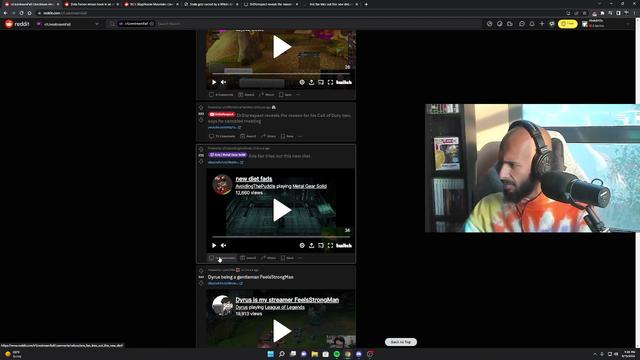Click the red DrDisrespect flair tag
The image size is (640, 360).
coord(222,115)
